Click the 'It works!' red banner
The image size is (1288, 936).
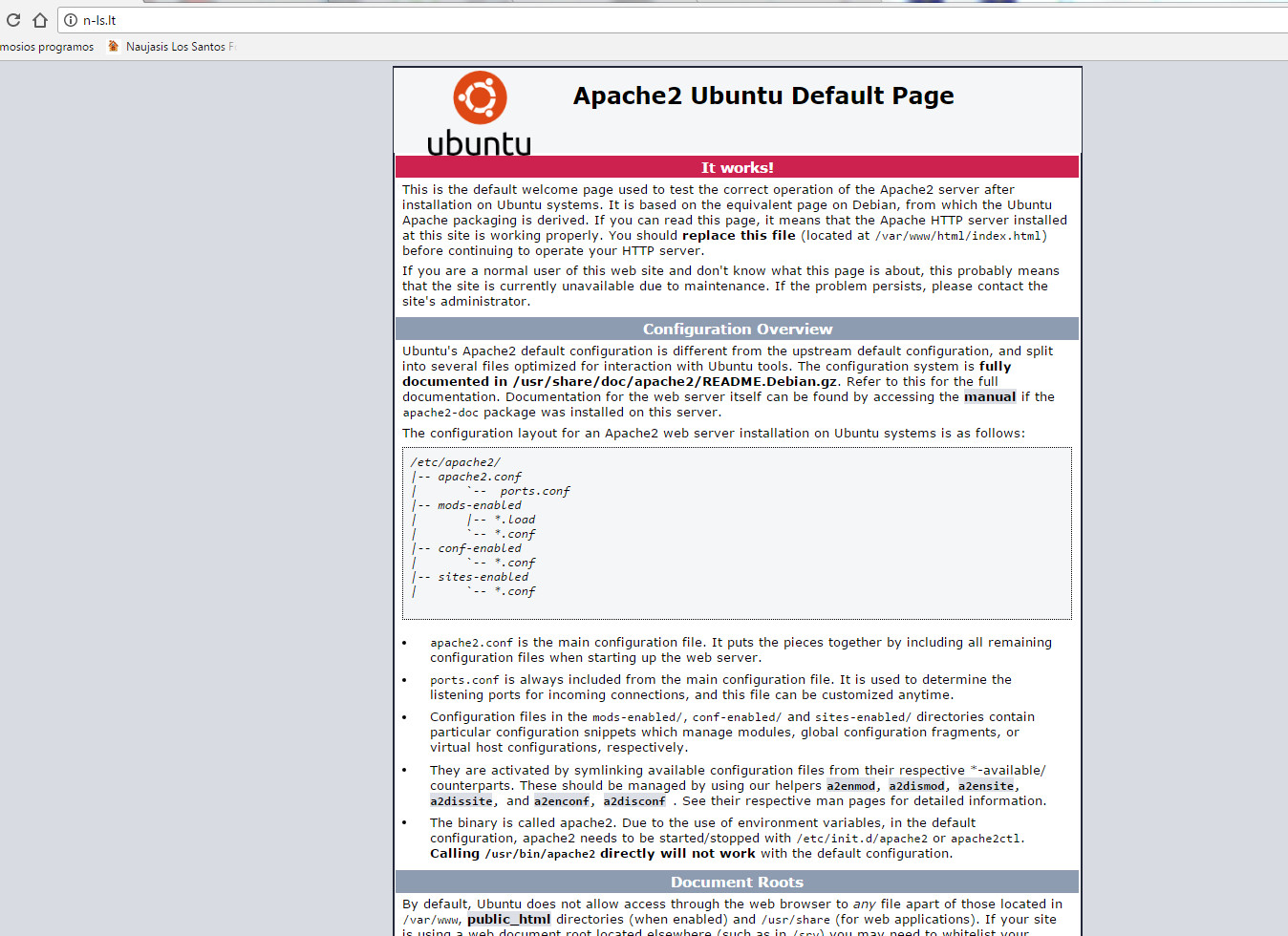[737, 167]
